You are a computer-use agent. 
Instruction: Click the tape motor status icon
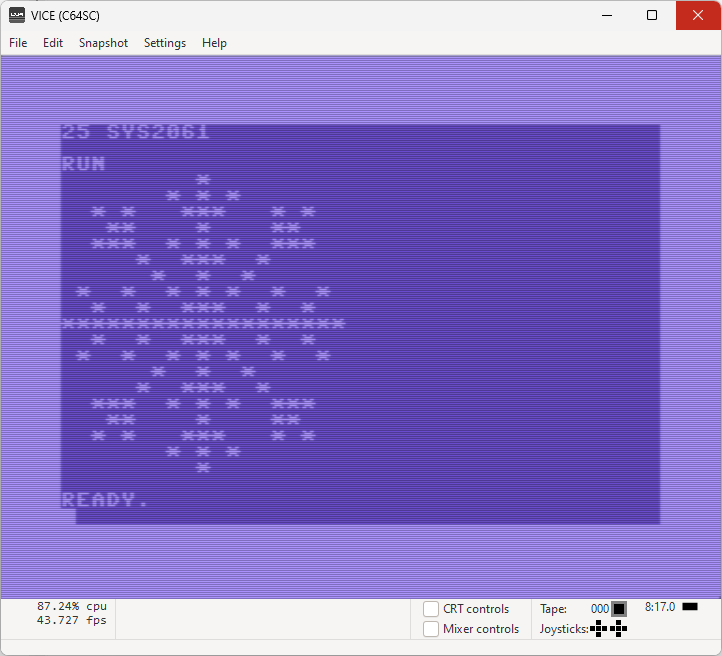point(619,609)
